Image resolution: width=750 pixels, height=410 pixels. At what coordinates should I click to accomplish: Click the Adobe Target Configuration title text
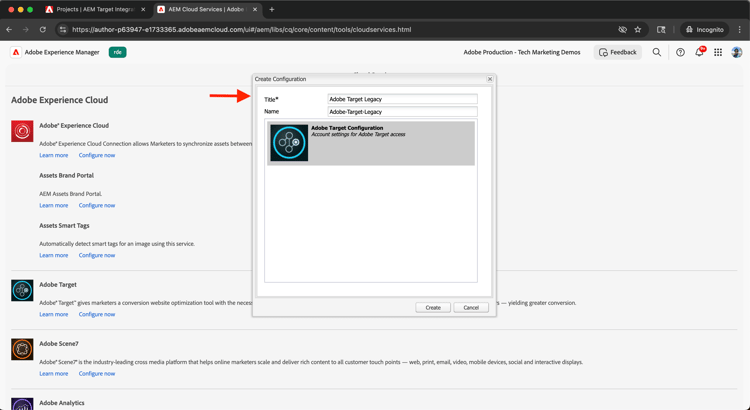(347, 128)
